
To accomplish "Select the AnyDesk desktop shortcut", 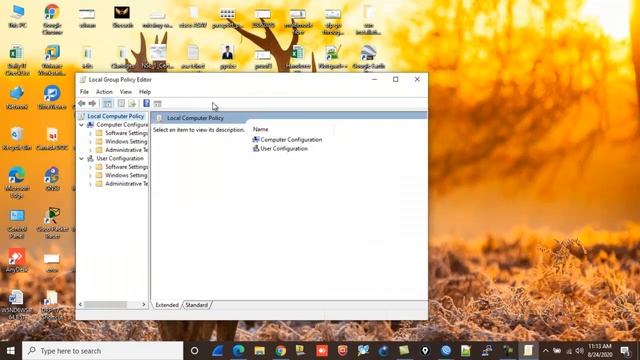I will [x=17, y=261].
